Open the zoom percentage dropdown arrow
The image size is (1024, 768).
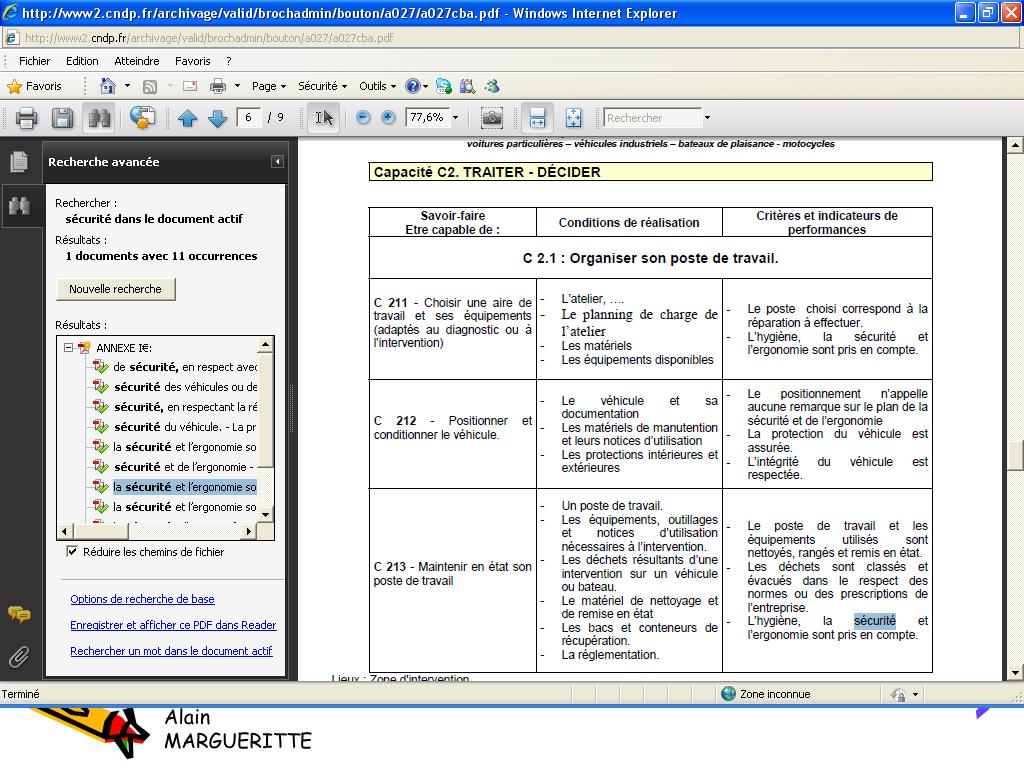point(455,118)
